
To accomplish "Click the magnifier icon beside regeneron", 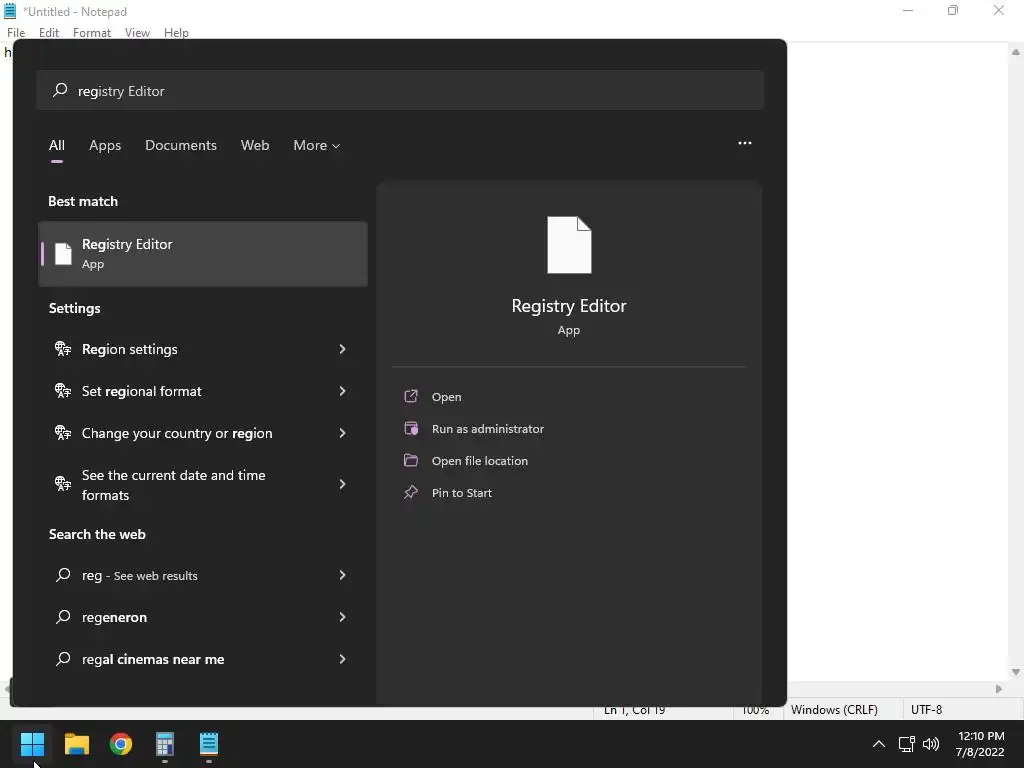I will coord(63,616).
